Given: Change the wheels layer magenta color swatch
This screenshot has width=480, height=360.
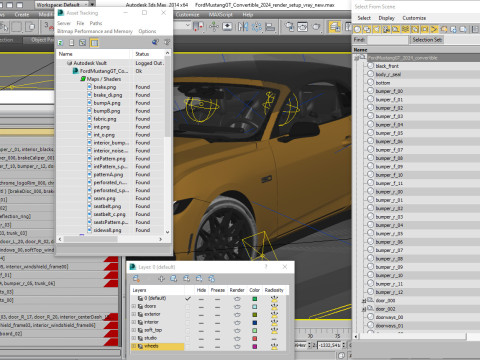Looking at the screenshot, I should 255,346.
